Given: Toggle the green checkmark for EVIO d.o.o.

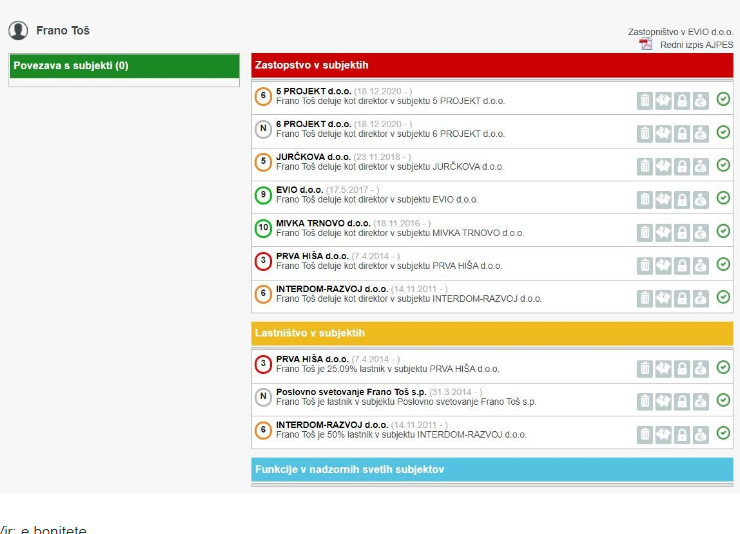Looking at the screenshot, I should (x=723, y=198).
